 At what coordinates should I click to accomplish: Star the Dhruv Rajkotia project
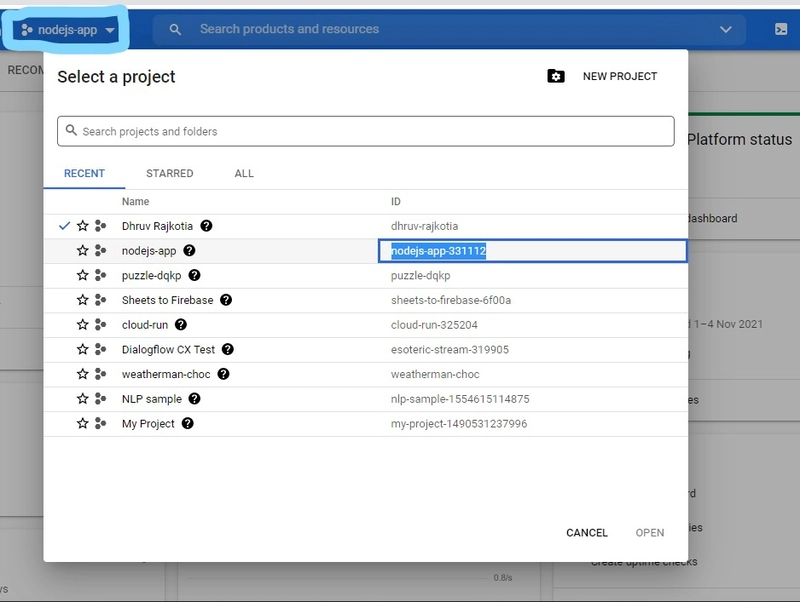pos(83,226)
